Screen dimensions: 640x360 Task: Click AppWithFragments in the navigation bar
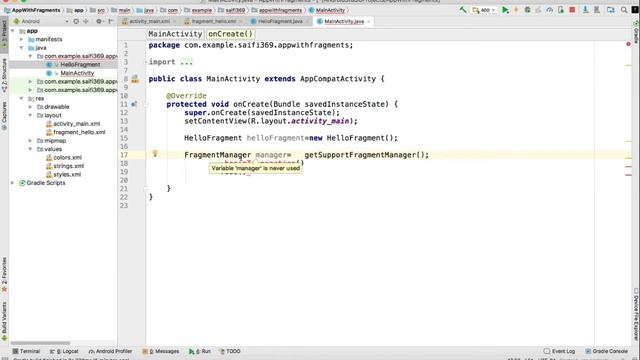coord(32,10)
